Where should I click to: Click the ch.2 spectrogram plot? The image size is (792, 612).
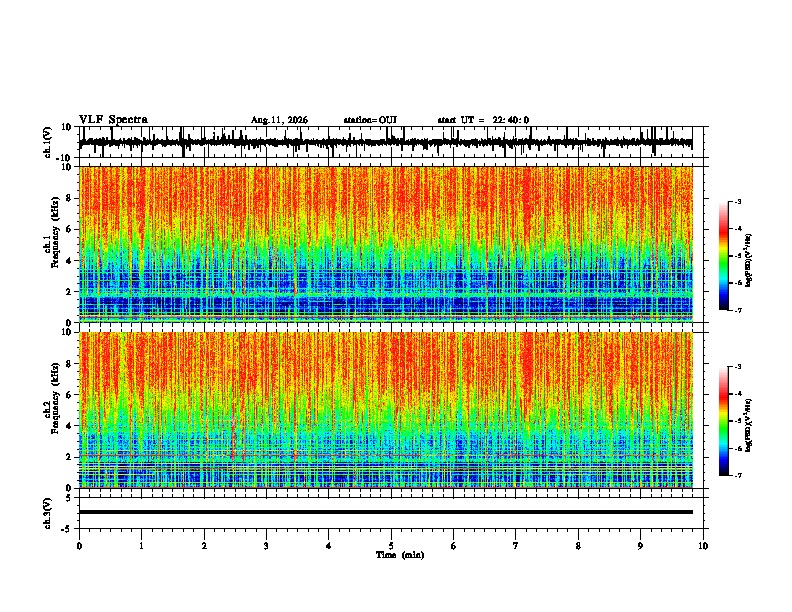pyautogui.click(x=385, y=410)
